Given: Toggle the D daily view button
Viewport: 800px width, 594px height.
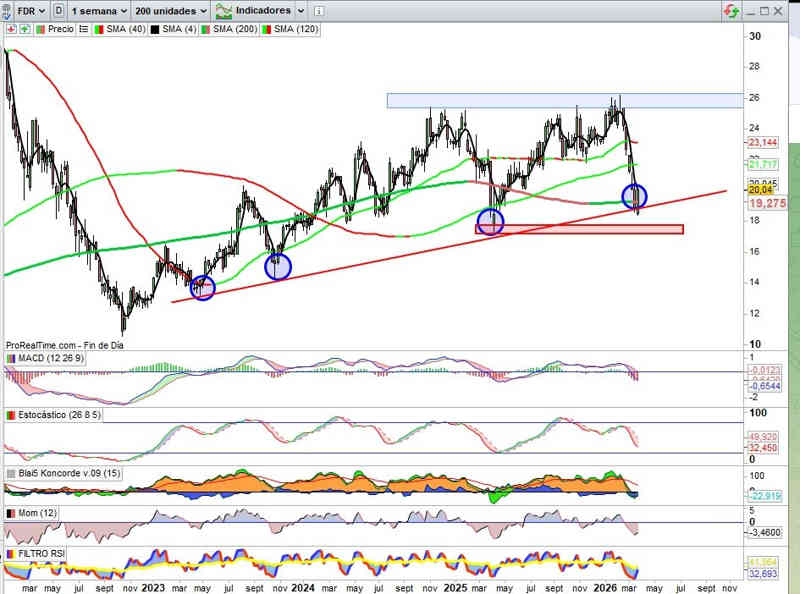Looking at the screenshot, I should click(61, 10).
